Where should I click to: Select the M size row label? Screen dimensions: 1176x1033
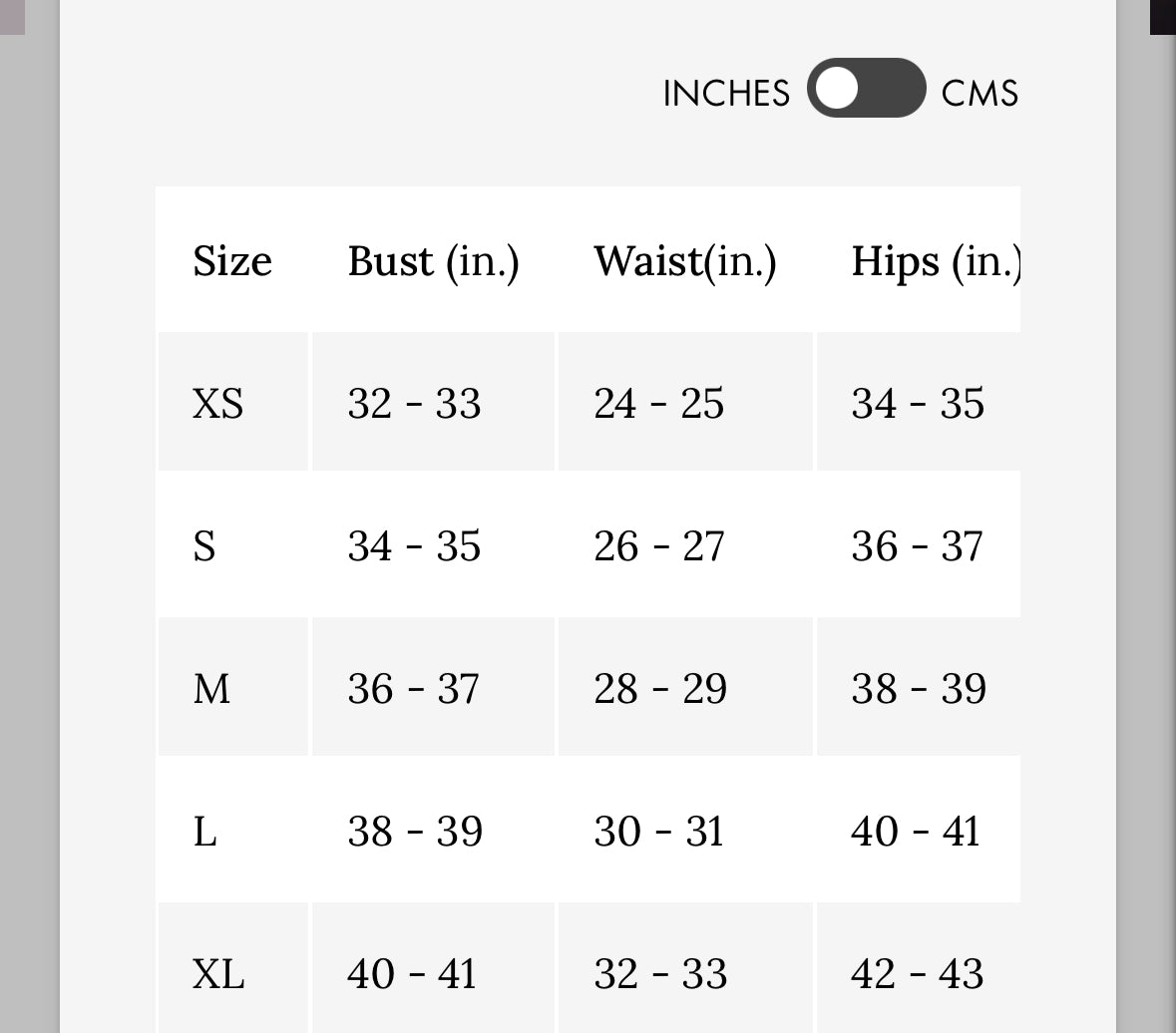point(211,689)
